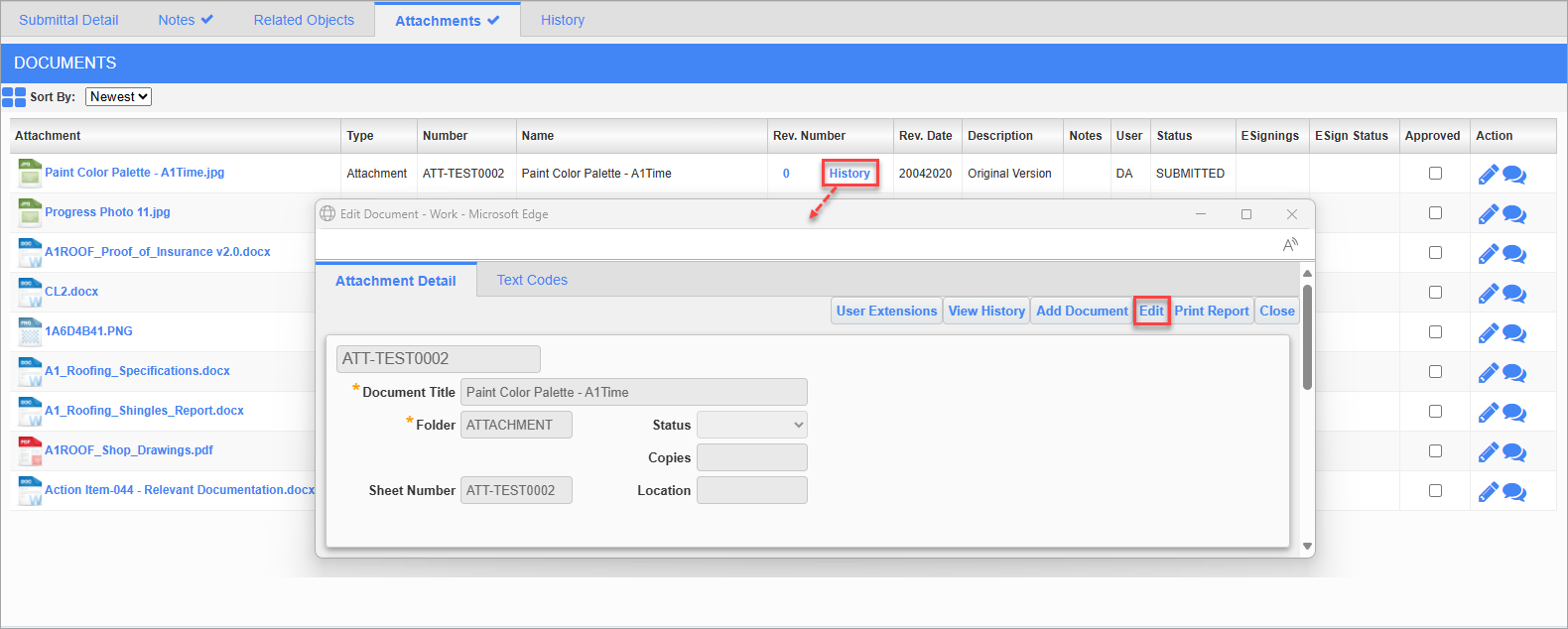The height and width of the screenshot is (629, 1568).
Task: Click the Document Title input field
Action: coord(634,392)
